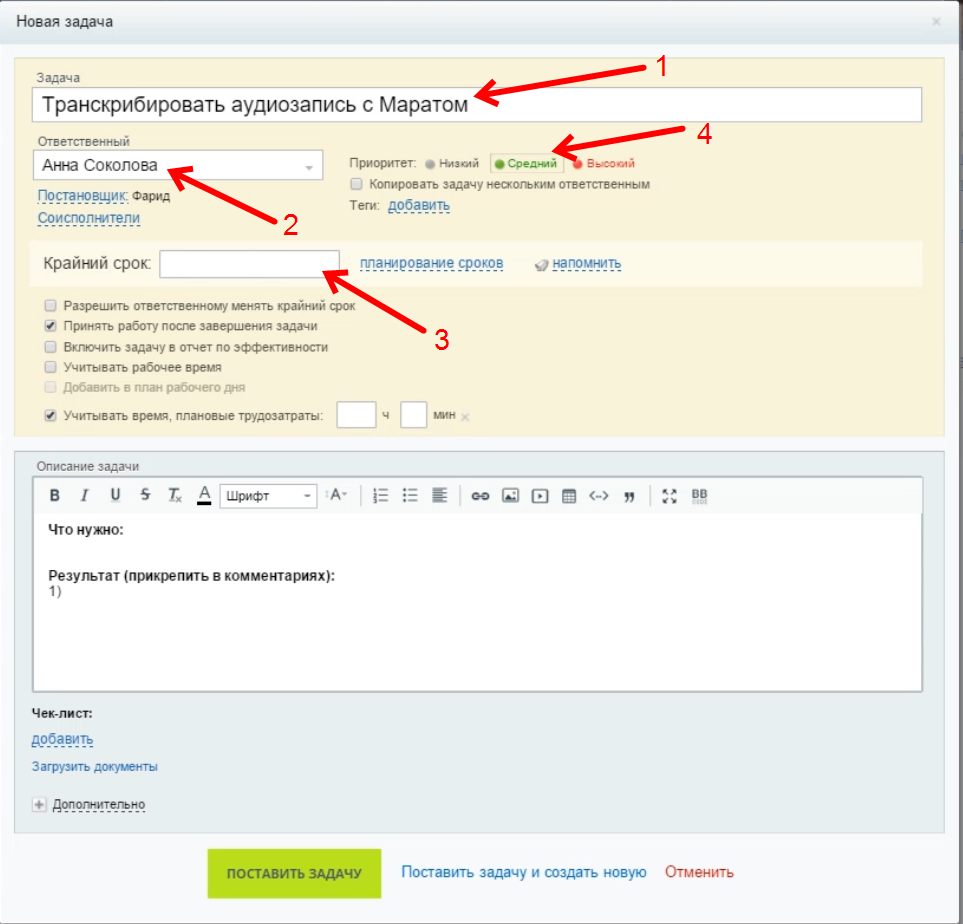The image size is (963, 924).
Task: Open the text color picker
Action: (x=204, y=495)
